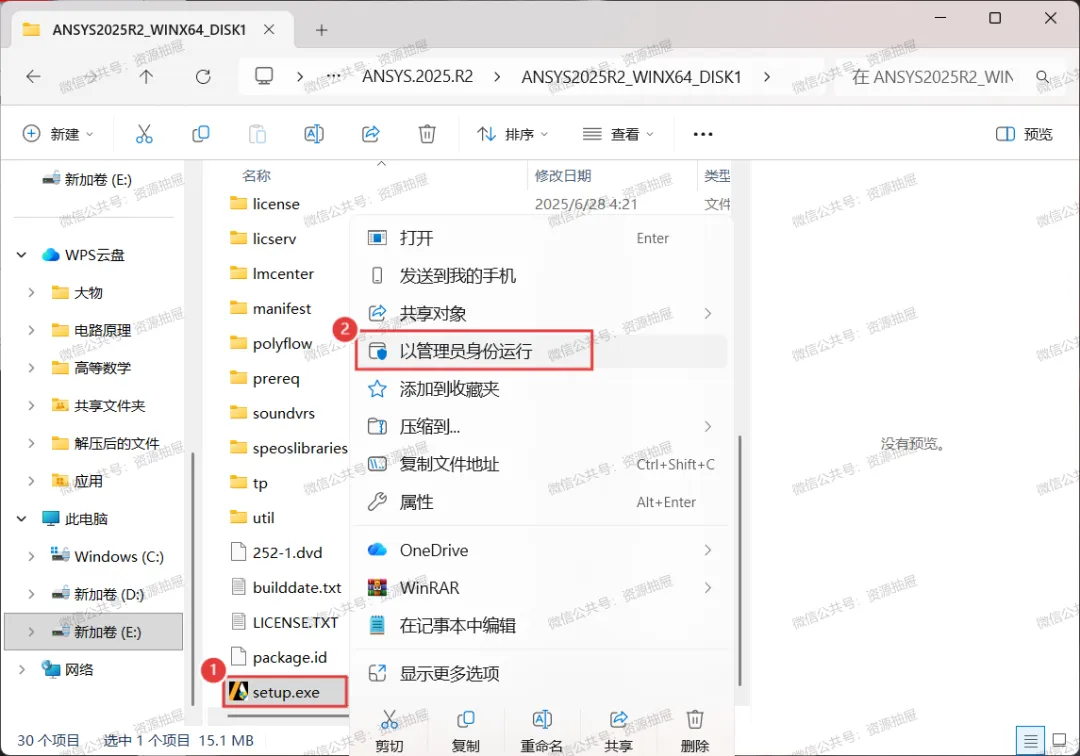Select the lmcenter folder
This screenshot has width=1080, height=756.
tap(283, 273)
